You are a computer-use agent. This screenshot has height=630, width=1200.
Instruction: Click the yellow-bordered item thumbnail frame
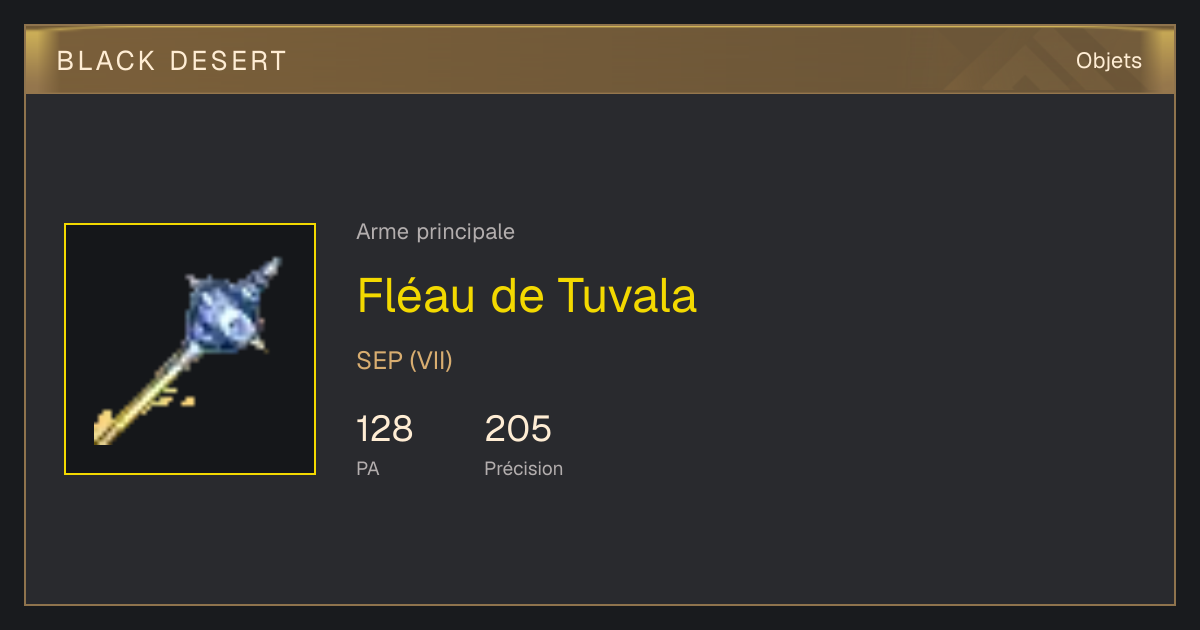(190, 349)
